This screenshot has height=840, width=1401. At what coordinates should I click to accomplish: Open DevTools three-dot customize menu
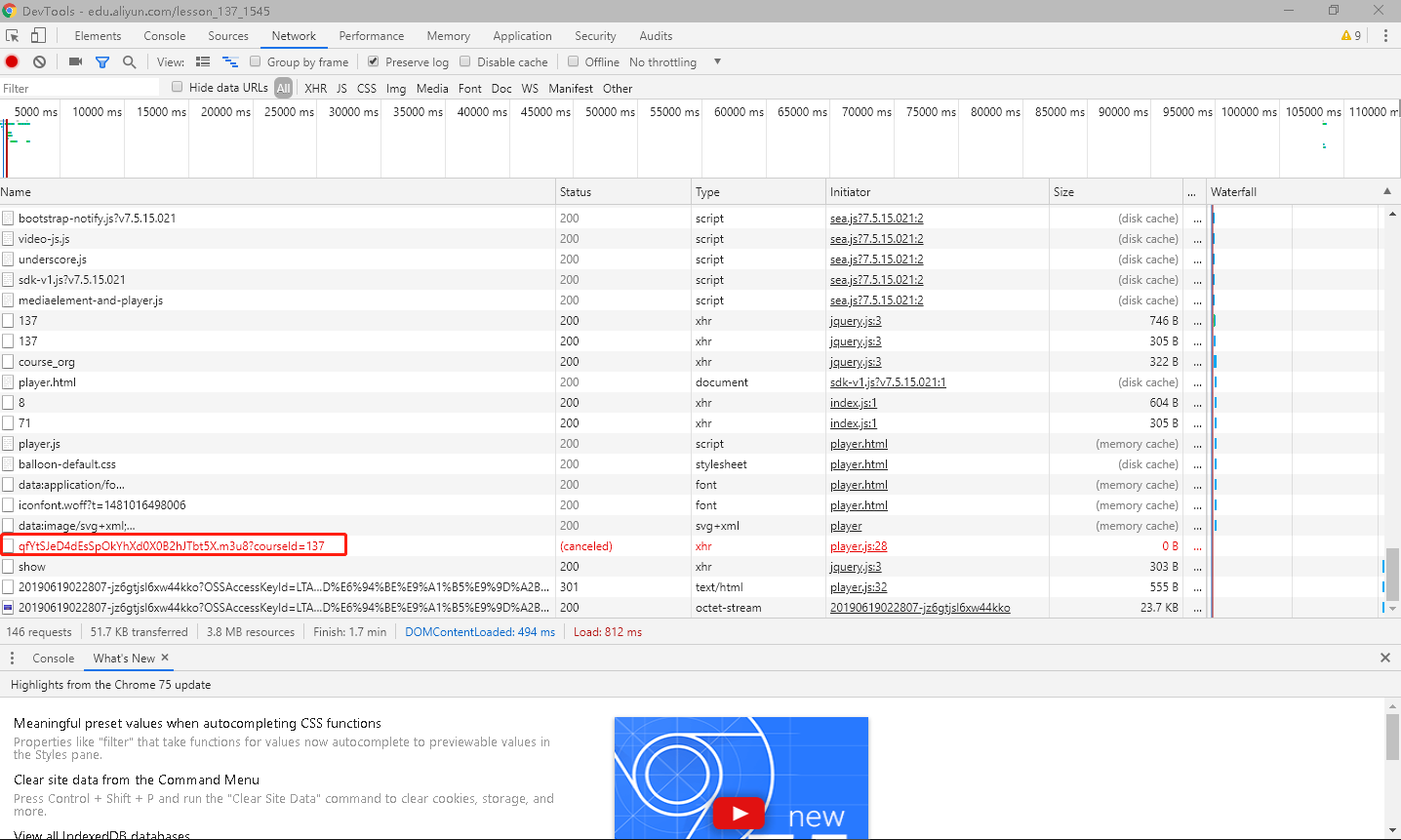coord(1384,35)
